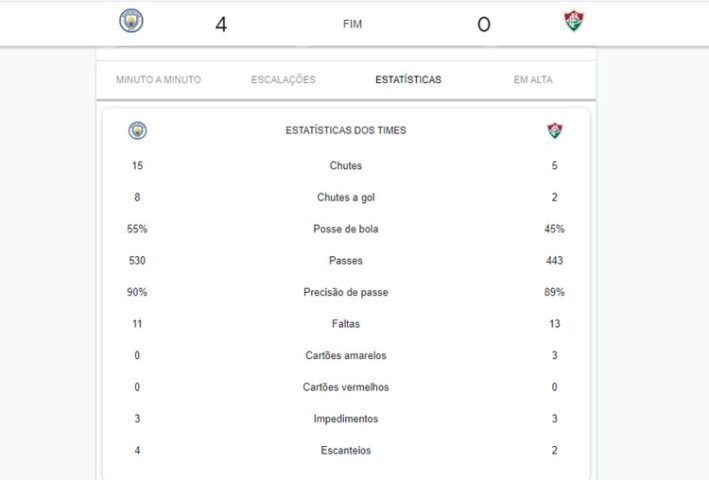Open the Minuto a Minuto tab
709x480 pixels.
(x=158, y=80)
